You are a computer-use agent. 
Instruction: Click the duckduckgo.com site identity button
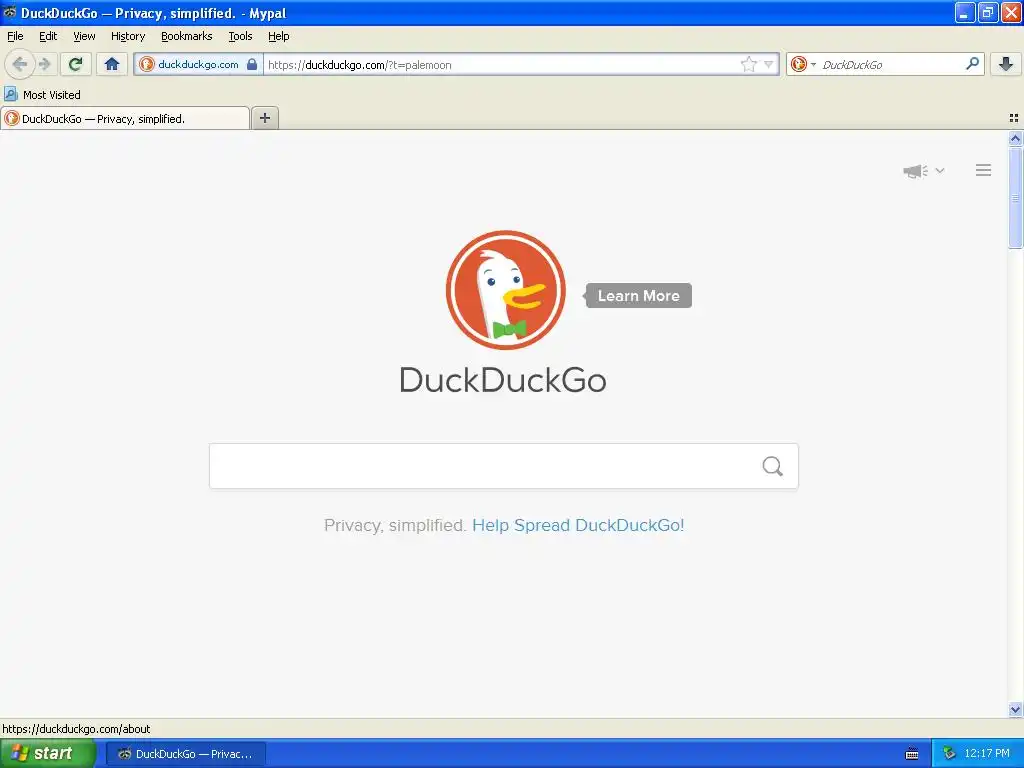[198, 64]
